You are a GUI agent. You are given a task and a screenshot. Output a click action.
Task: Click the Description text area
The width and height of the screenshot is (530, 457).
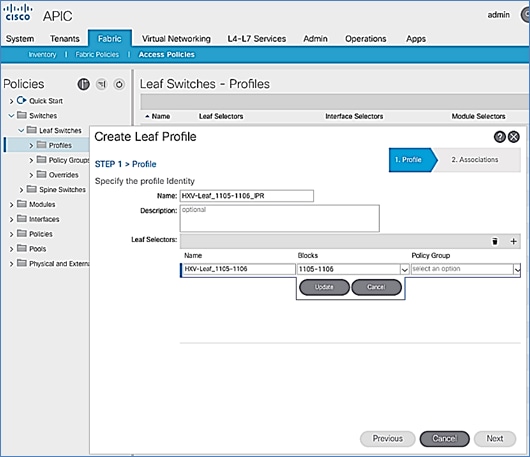point(280,218)
